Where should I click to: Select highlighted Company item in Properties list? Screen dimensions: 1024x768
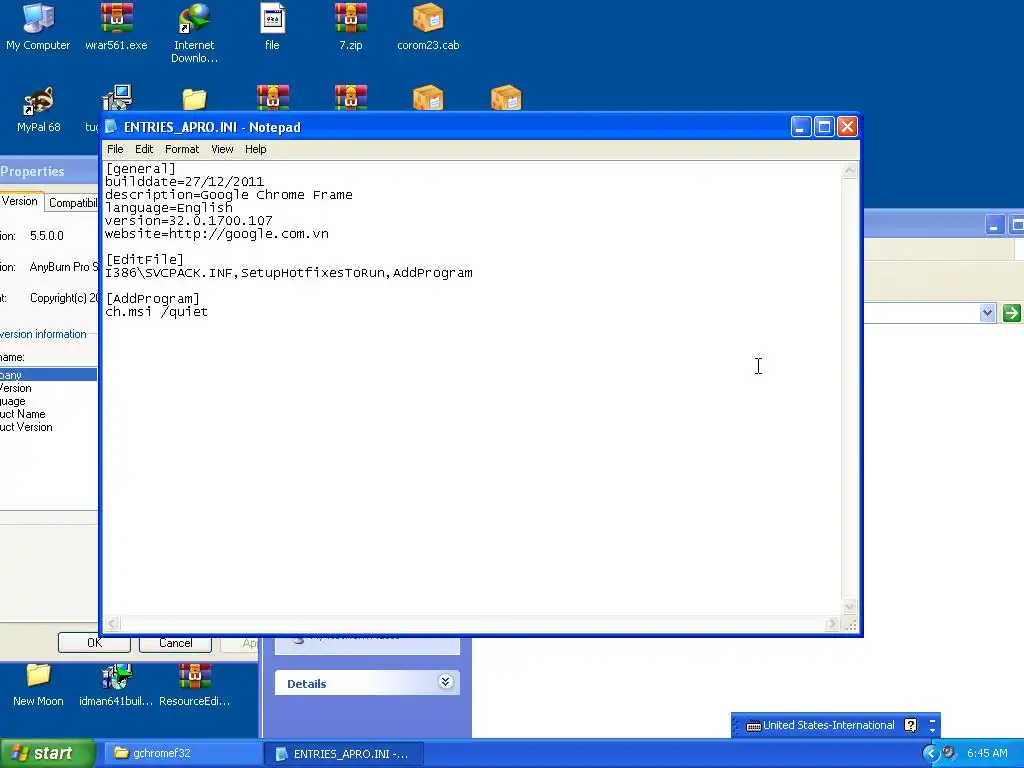[48, 375]
